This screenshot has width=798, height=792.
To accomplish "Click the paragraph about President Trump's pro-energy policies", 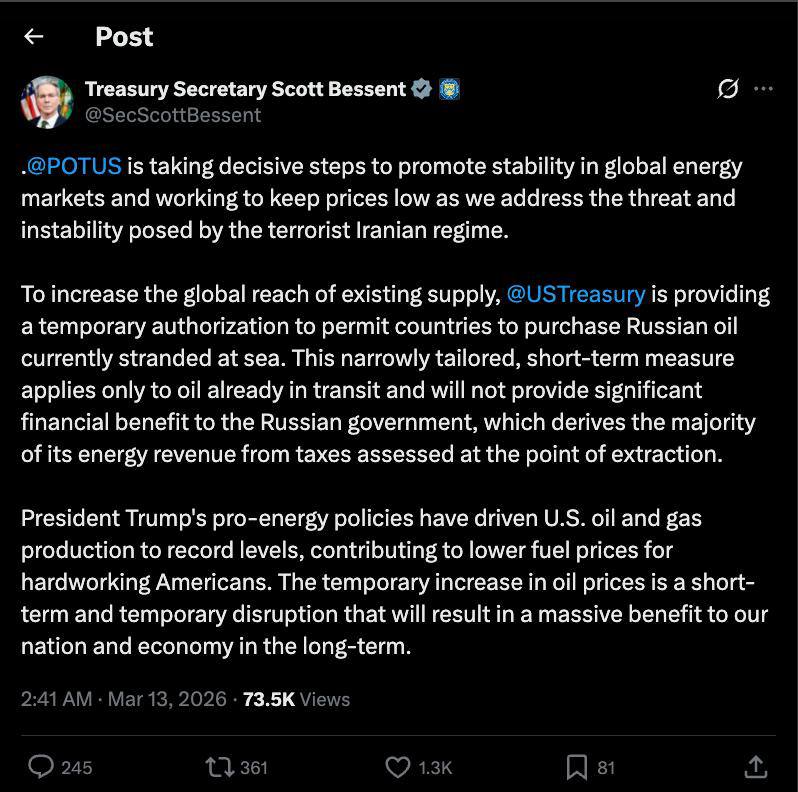I will (390, 582).
